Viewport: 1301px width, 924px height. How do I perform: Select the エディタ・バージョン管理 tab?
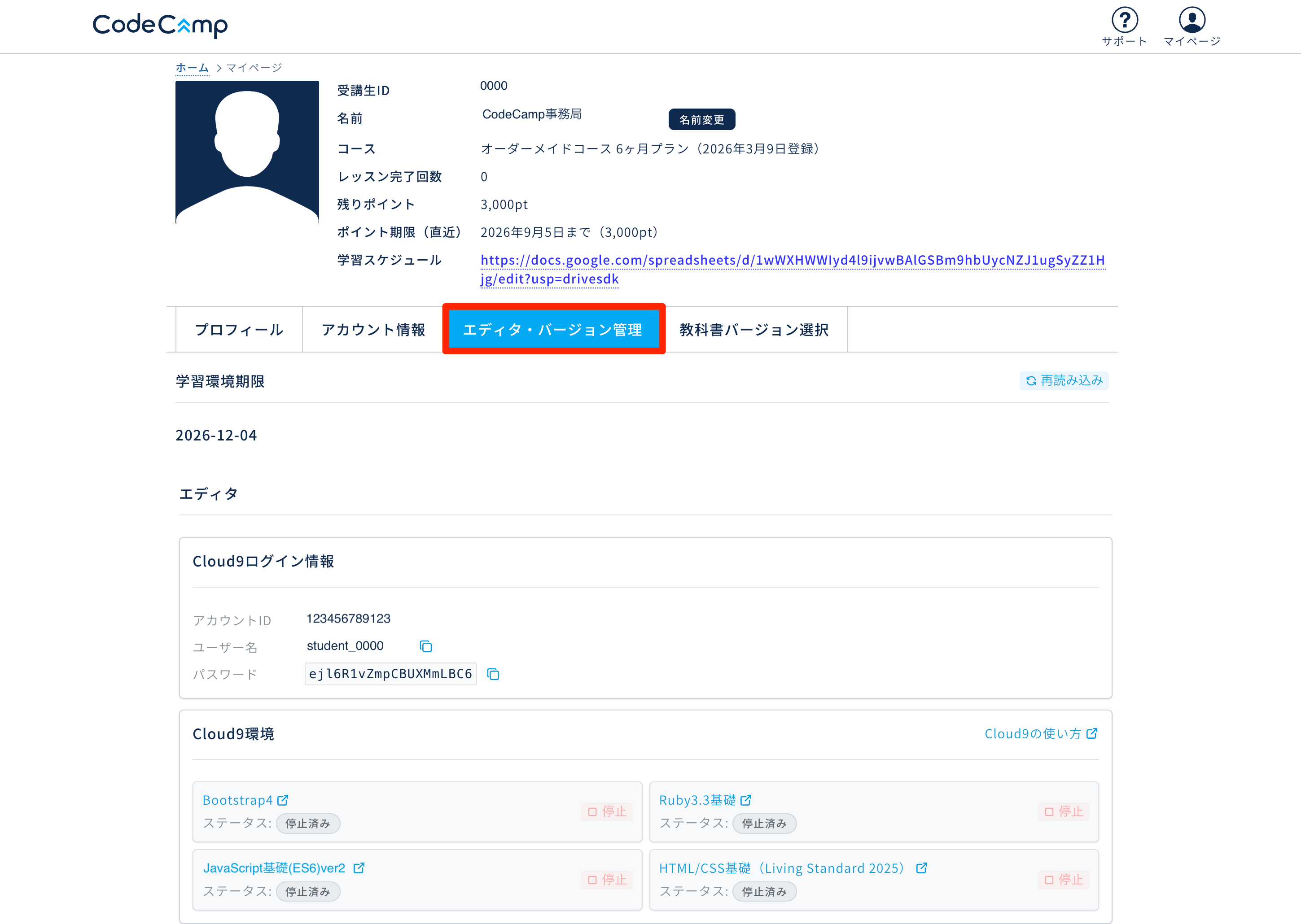pos(553,329)
